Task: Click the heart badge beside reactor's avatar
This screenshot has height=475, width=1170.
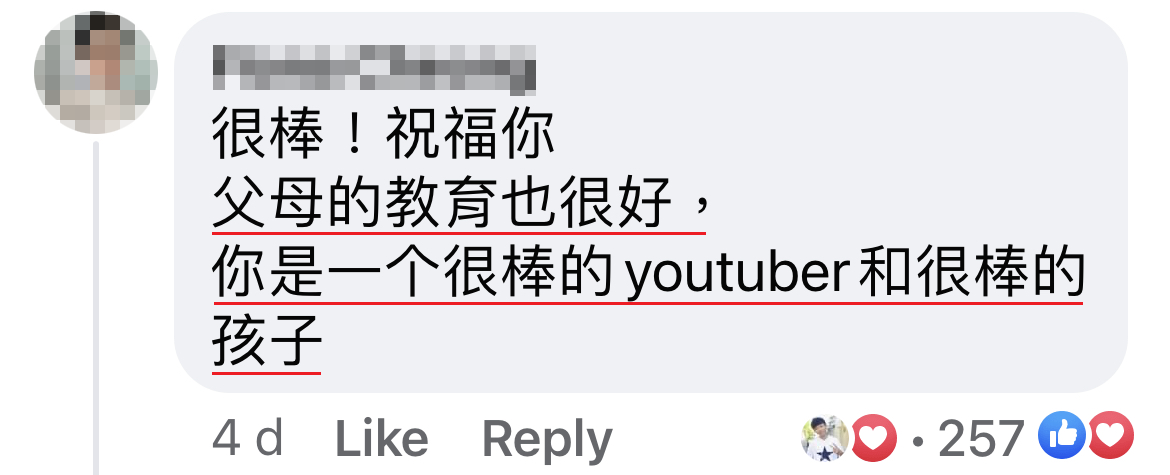Action: coord(874,438)
